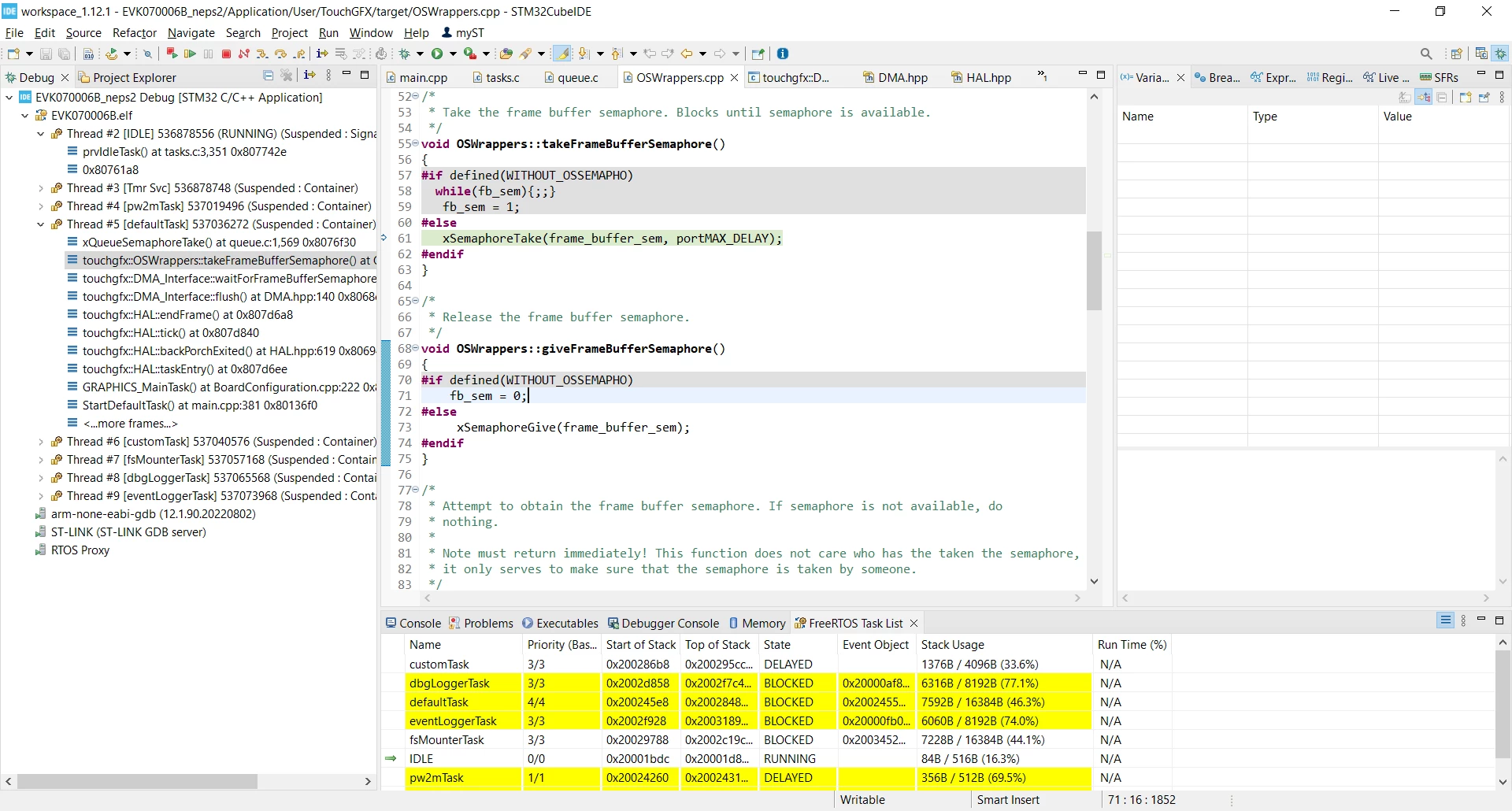Click the Step Over icon
The height and width of the screenshot is (811, 1512).
pyautogui.click(x=280, y=54)
